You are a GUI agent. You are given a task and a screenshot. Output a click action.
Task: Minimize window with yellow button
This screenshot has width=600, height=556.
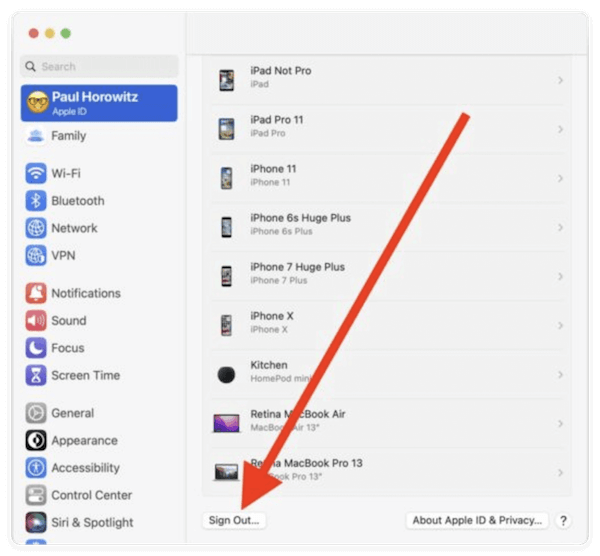pyautogui.click(x=50, y=33)
